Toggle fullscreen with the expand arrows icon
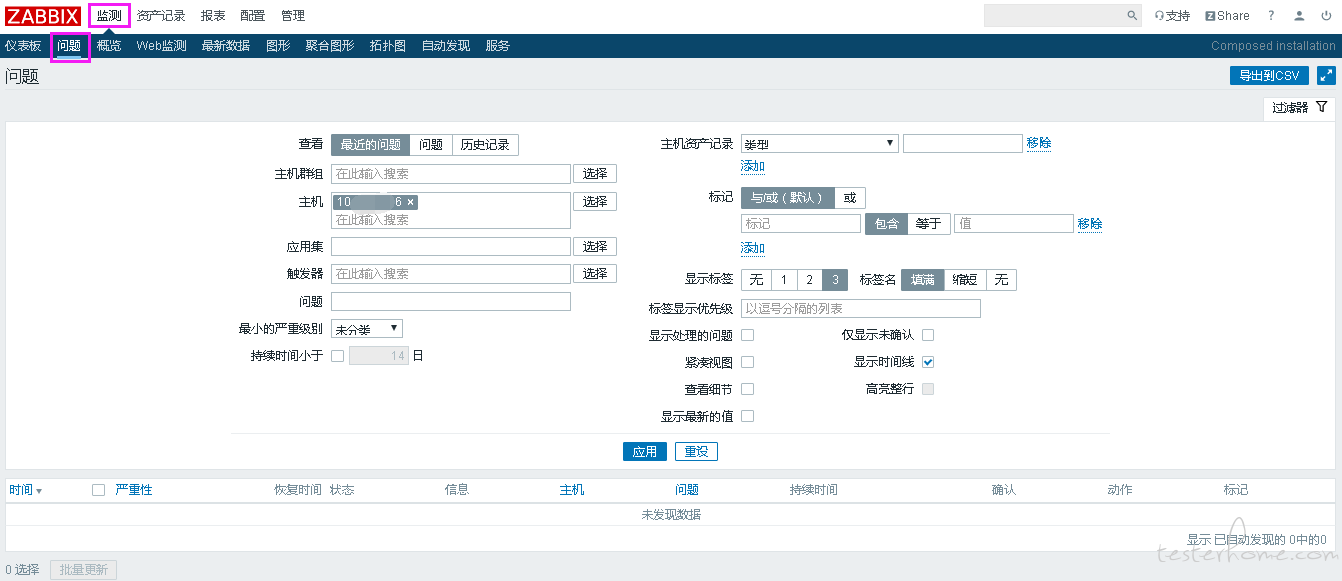Screen dimensions: 1342x581 click(1326, 75)
